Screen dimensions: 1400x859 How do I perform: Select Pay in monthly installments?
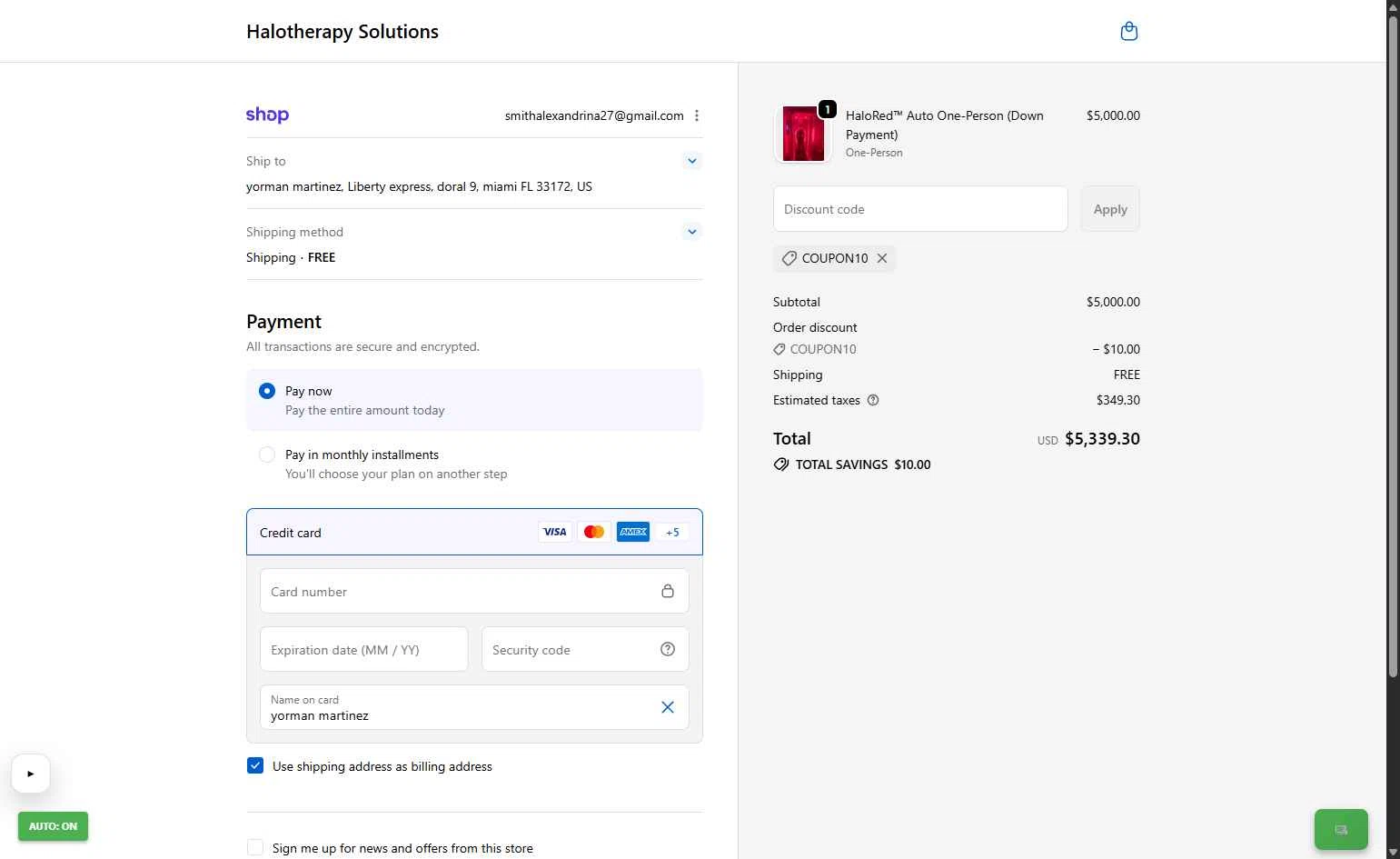coord(267,454)
